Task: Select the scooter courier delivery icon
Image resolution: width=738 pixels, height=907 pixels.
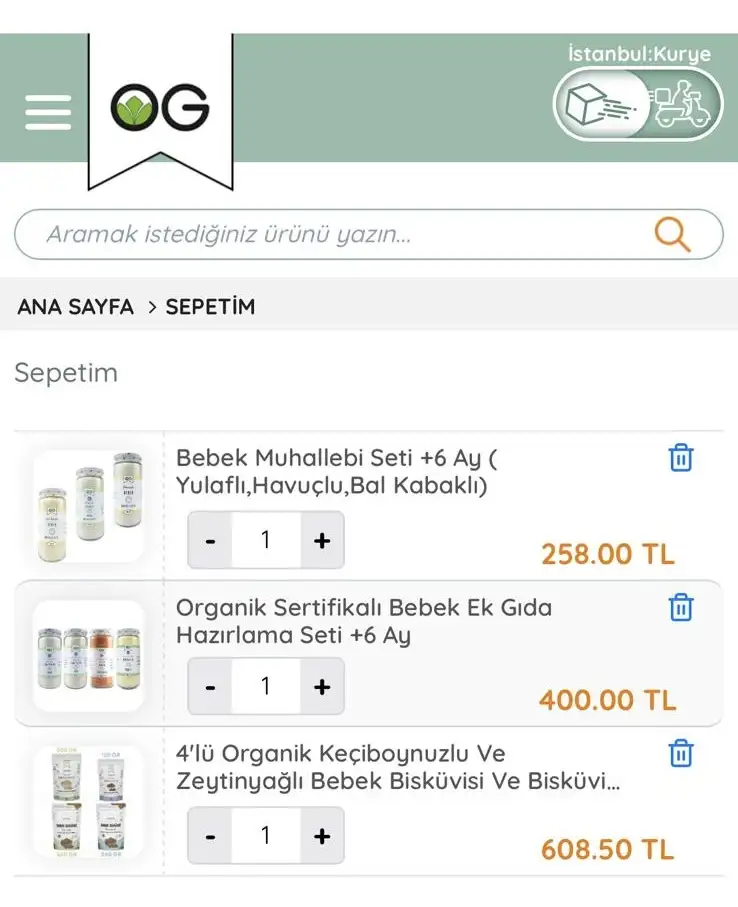Action: point(680,106)
